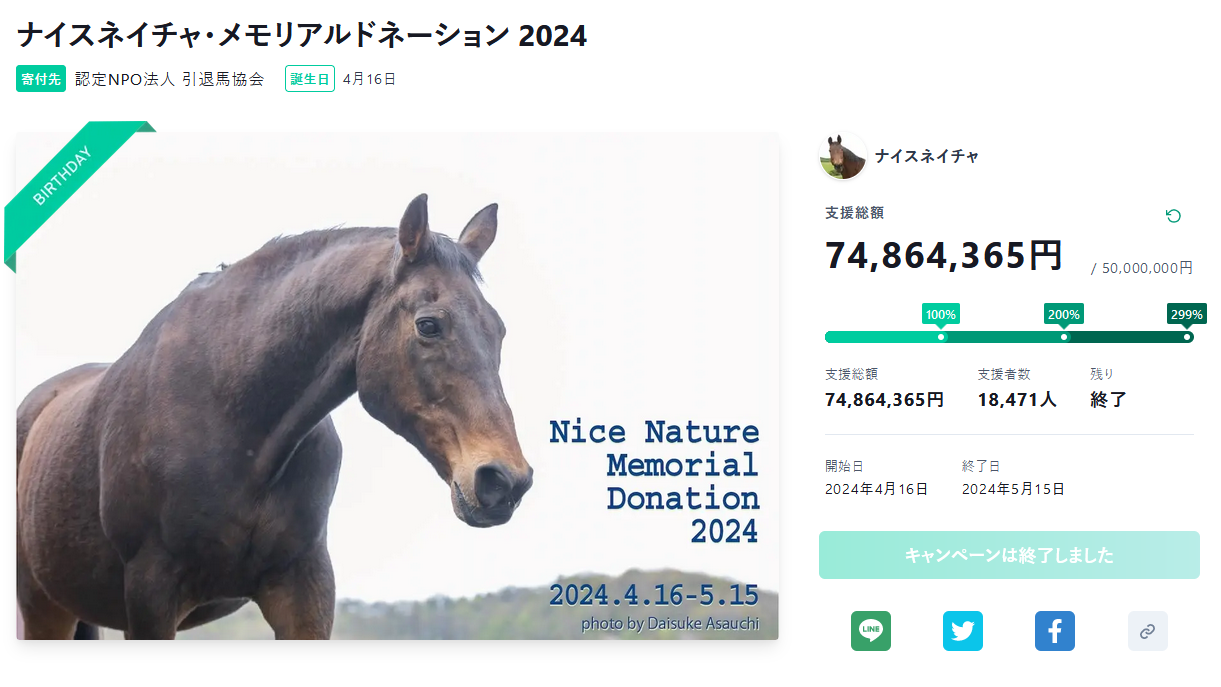The width and height of the screenshot is (1221, 687).
Task: Click the green funding progress bar
Action: click(1000, 337)
